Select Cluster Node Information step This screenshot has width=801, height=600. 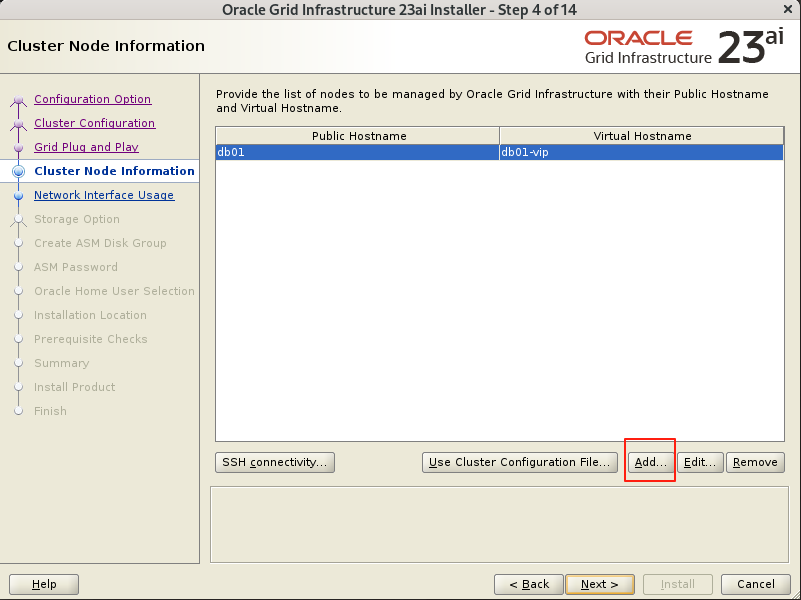tap(114, 171)
